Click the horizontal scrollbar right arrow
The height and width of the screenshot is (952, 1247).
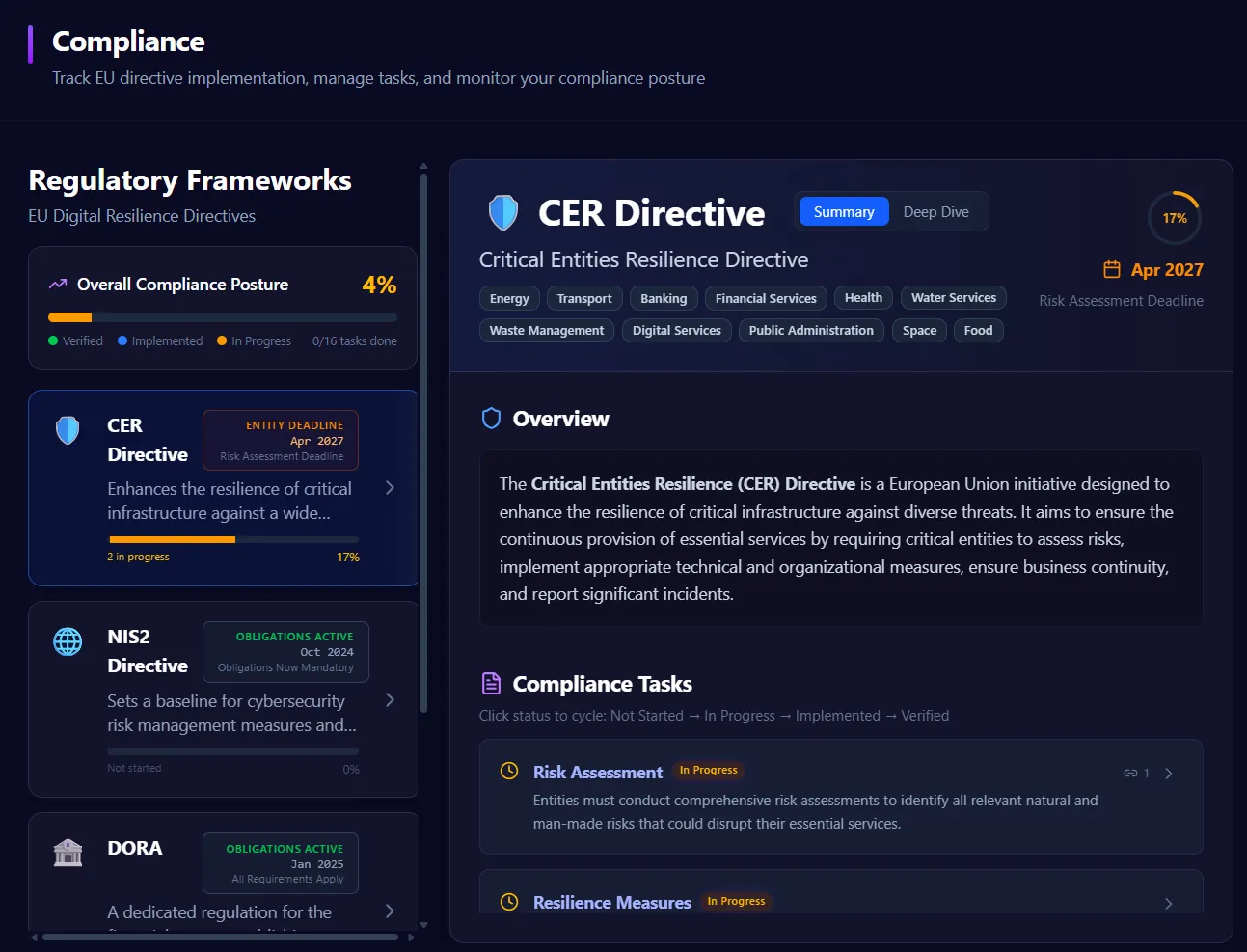click(x=412, y=937)
